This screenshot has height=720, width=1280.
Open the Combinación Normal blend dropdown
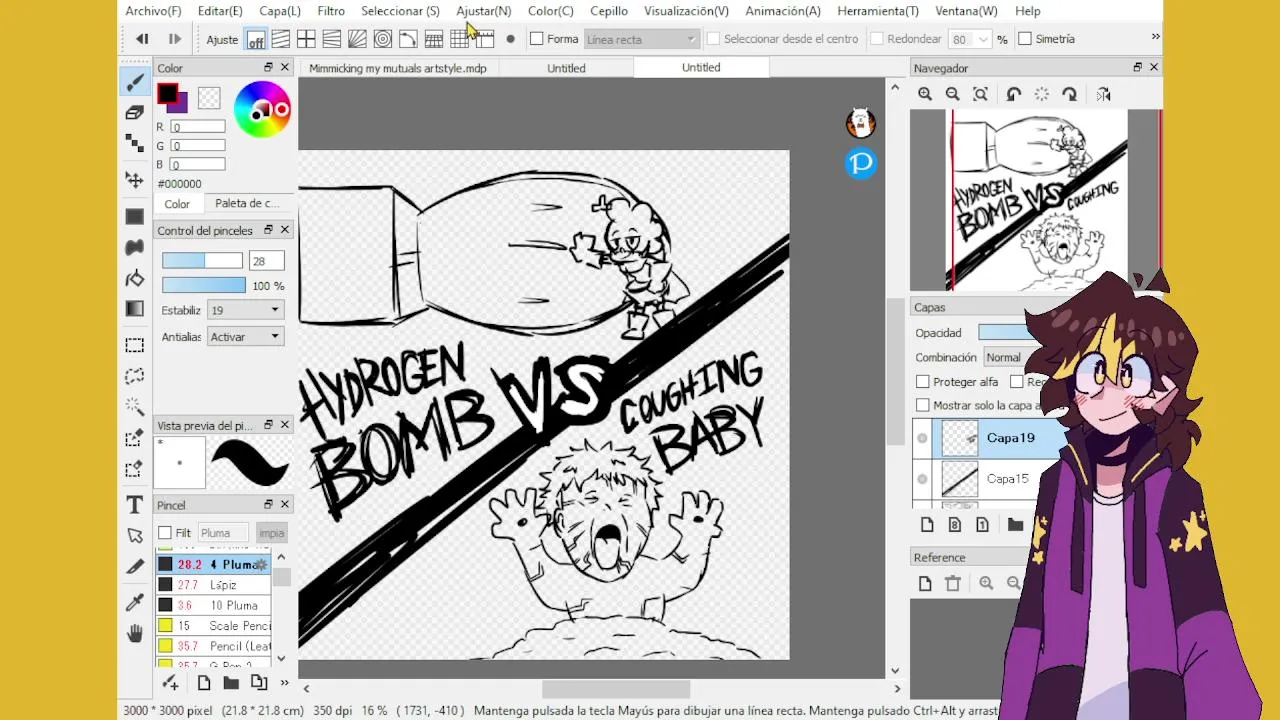[1006, 358]
